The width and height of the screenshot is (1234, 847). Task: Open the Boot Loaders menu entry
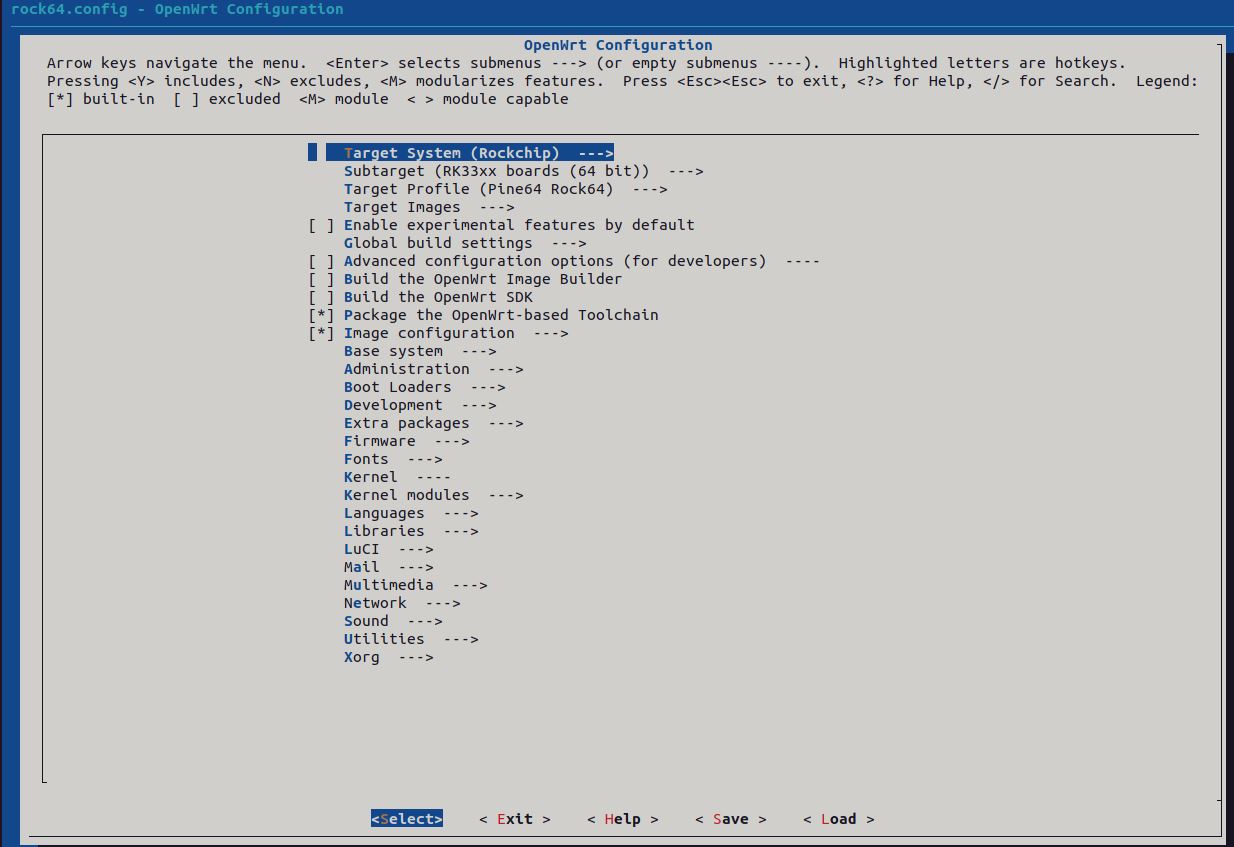click(424, 387)
